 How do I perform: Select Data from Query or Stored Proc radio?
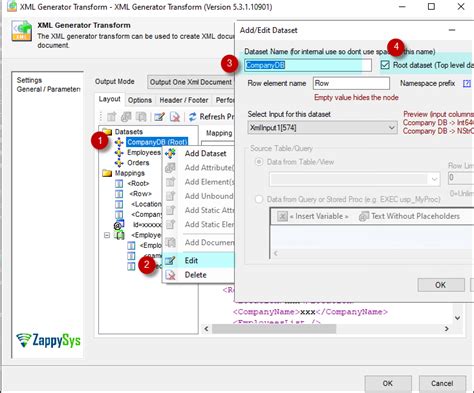[x=259, y=199]
